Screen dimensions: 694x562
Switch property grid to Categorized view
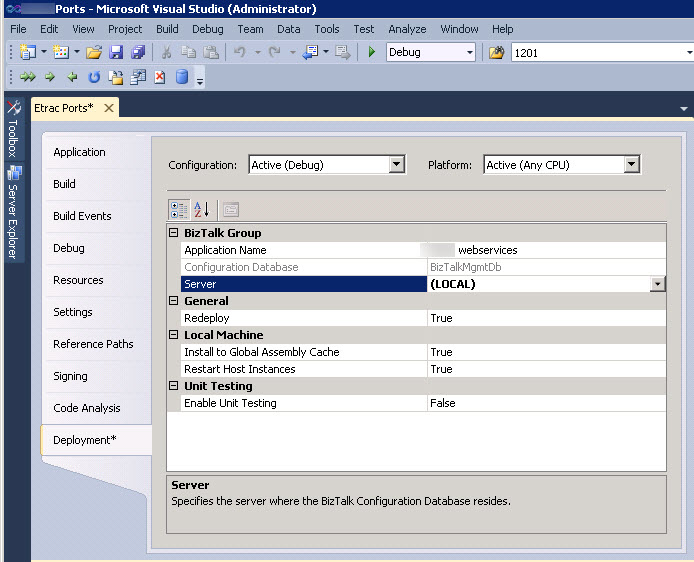tap(179, 209)
